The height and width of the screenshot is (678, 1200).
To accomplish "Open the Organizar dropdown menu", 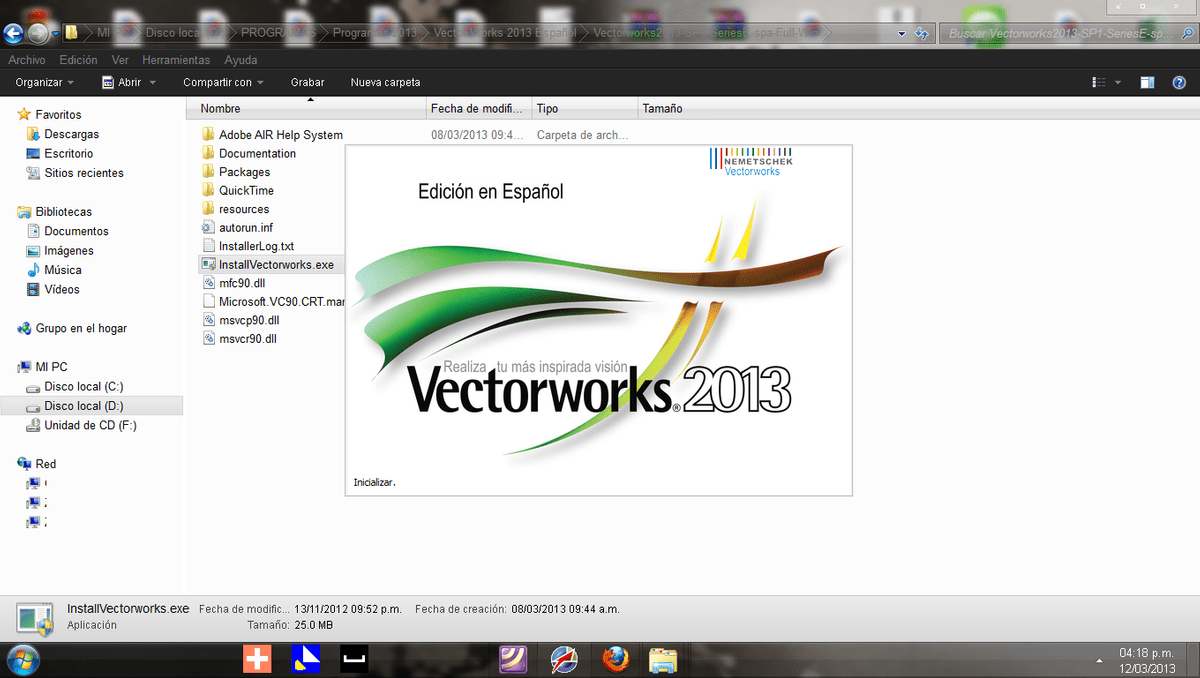I will (45, 82).
